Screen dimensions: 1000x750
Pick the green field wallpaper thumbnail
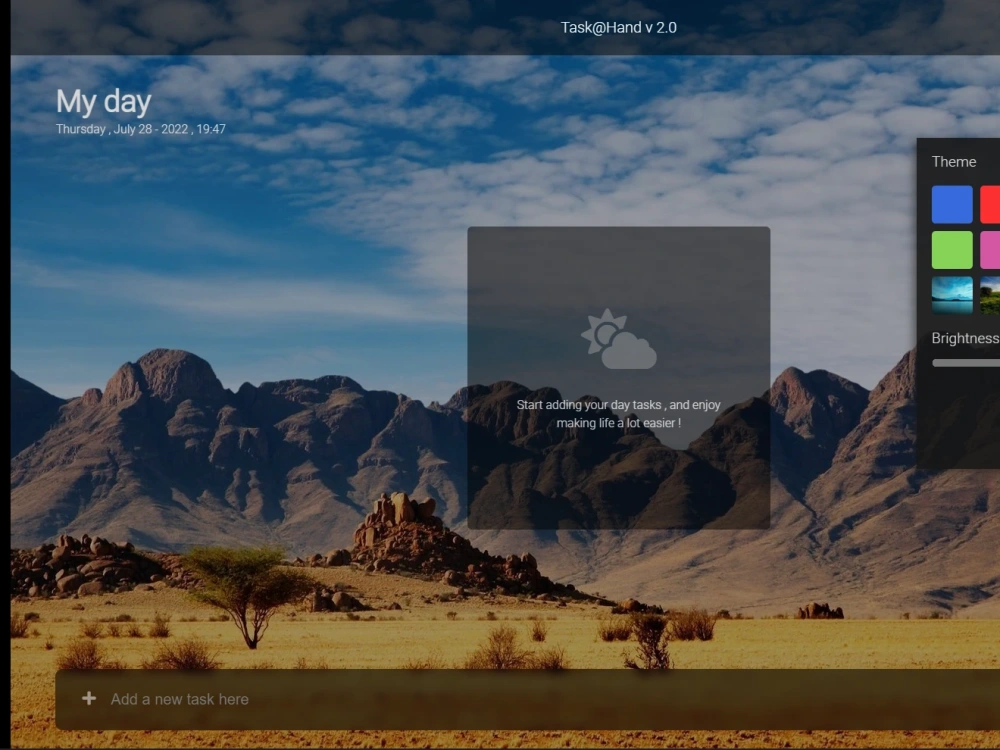(990, 295)
